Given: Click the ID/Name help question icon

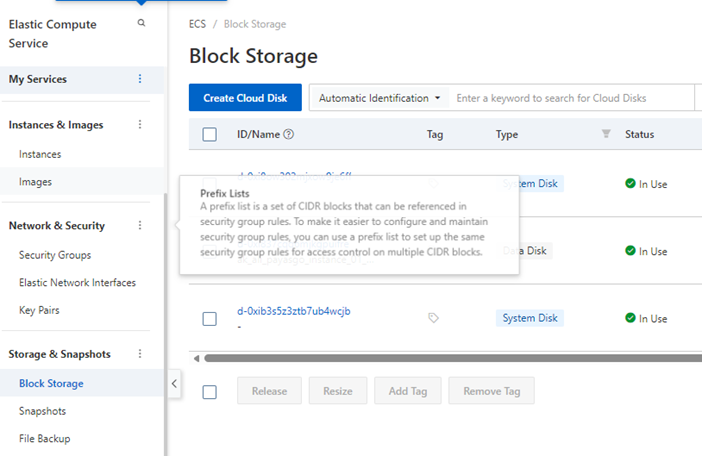Looking at the screenshot, I should tap(289, 134).
